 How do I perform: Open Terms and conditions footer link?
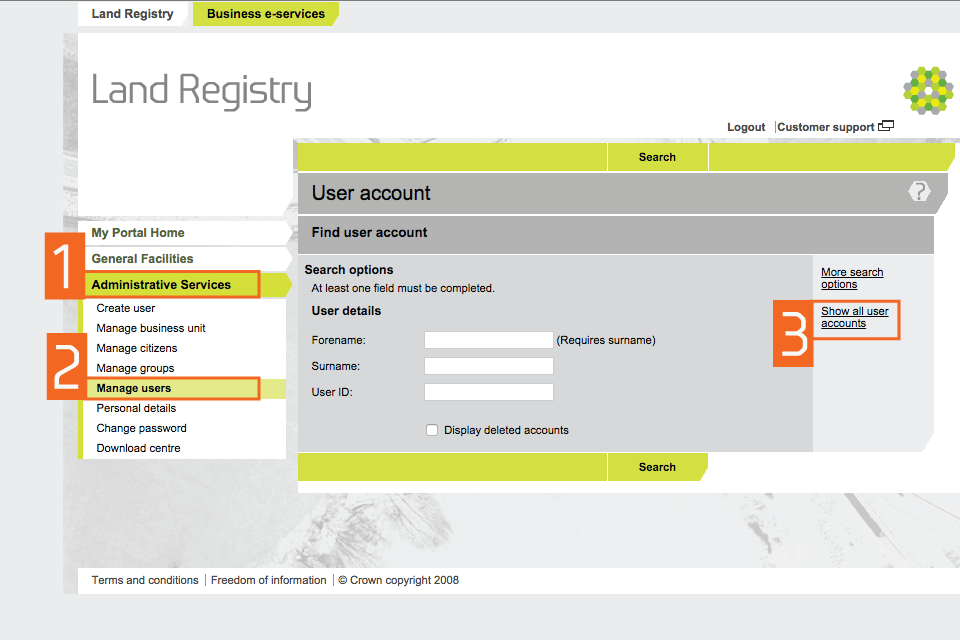click(145, 580)
